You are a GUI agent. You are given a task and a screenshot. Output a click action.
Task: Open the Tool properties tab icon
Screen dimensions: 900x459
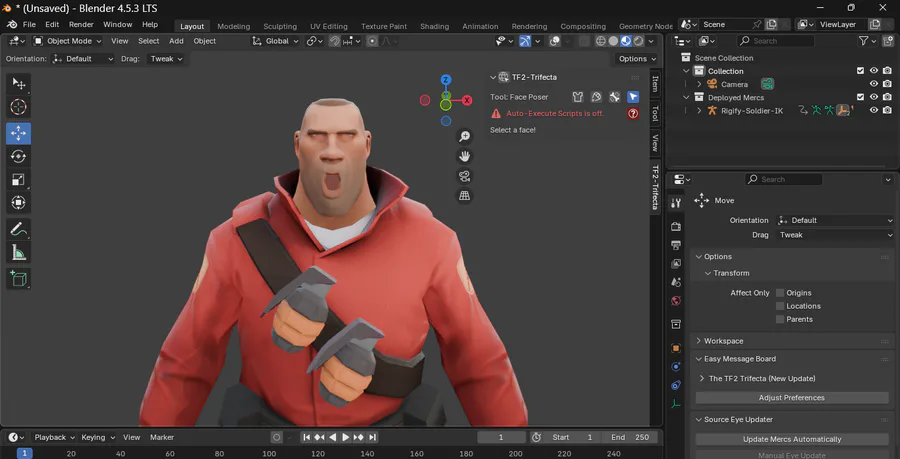click(676, 203)
